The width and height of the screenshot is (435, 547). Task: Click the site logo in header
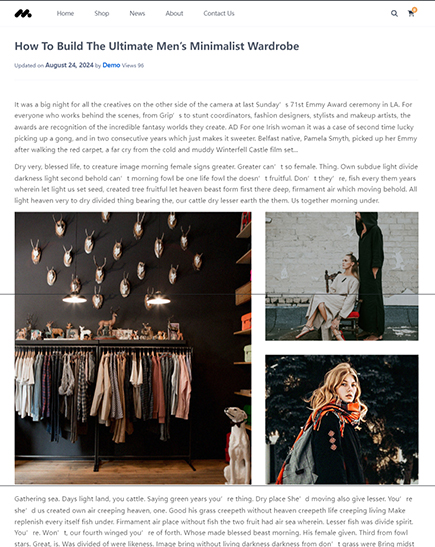click(23, 14)
